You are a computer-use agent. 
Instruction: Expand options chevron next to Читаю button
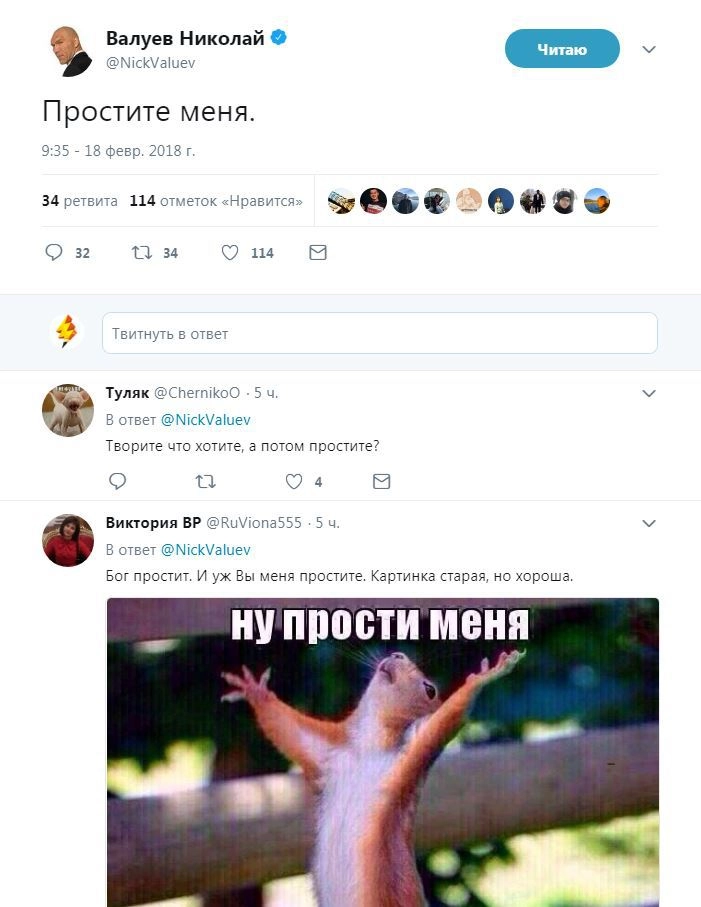[x=649, y=49]
